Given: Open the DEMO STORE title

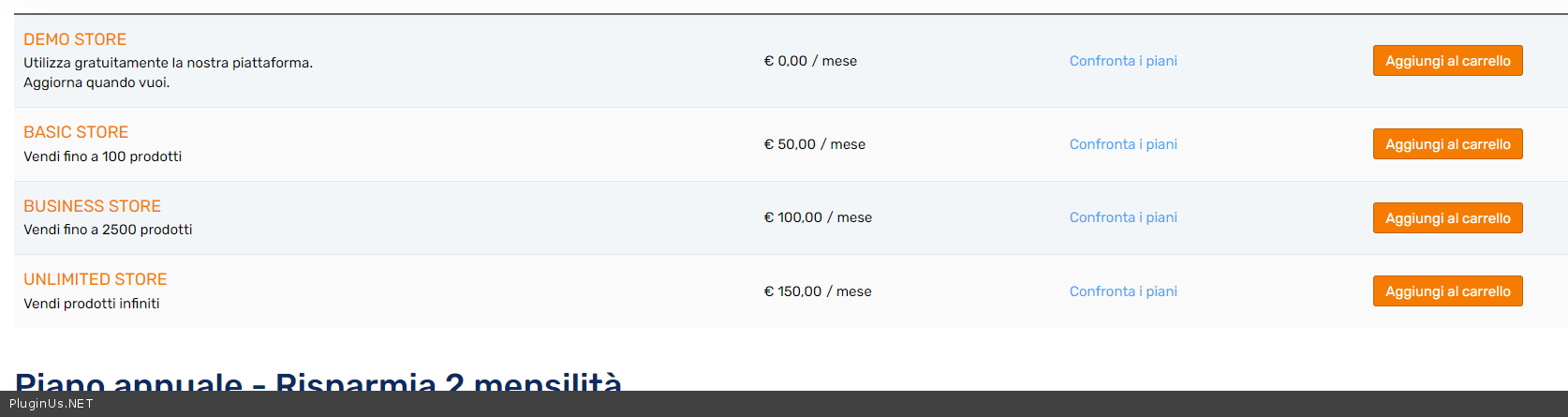Looking at the screenshot, I should pyautogui.click(x=75, y=39).
